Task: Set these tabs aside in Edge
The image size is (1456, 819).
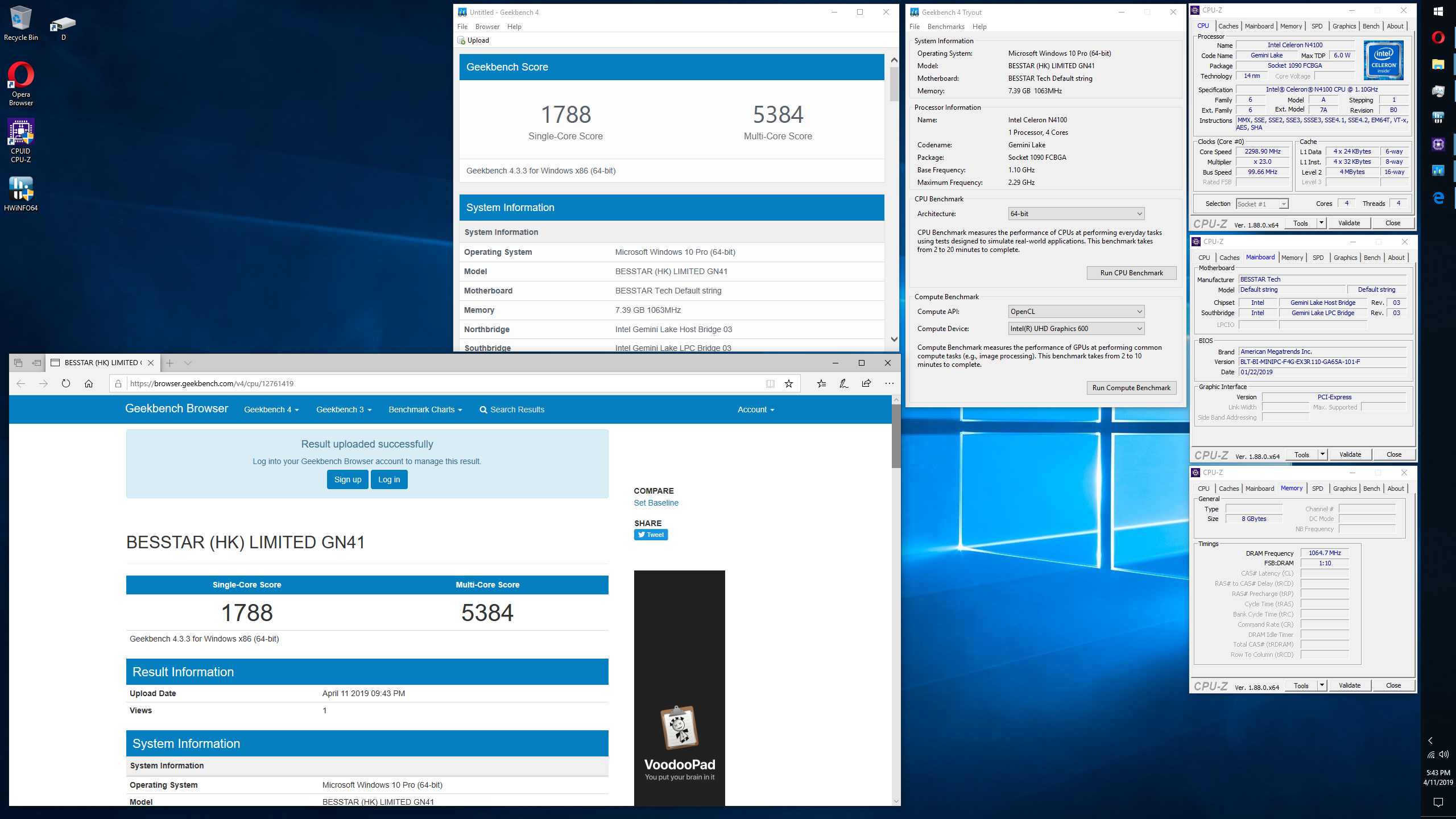Action: (x=36, y=363)
